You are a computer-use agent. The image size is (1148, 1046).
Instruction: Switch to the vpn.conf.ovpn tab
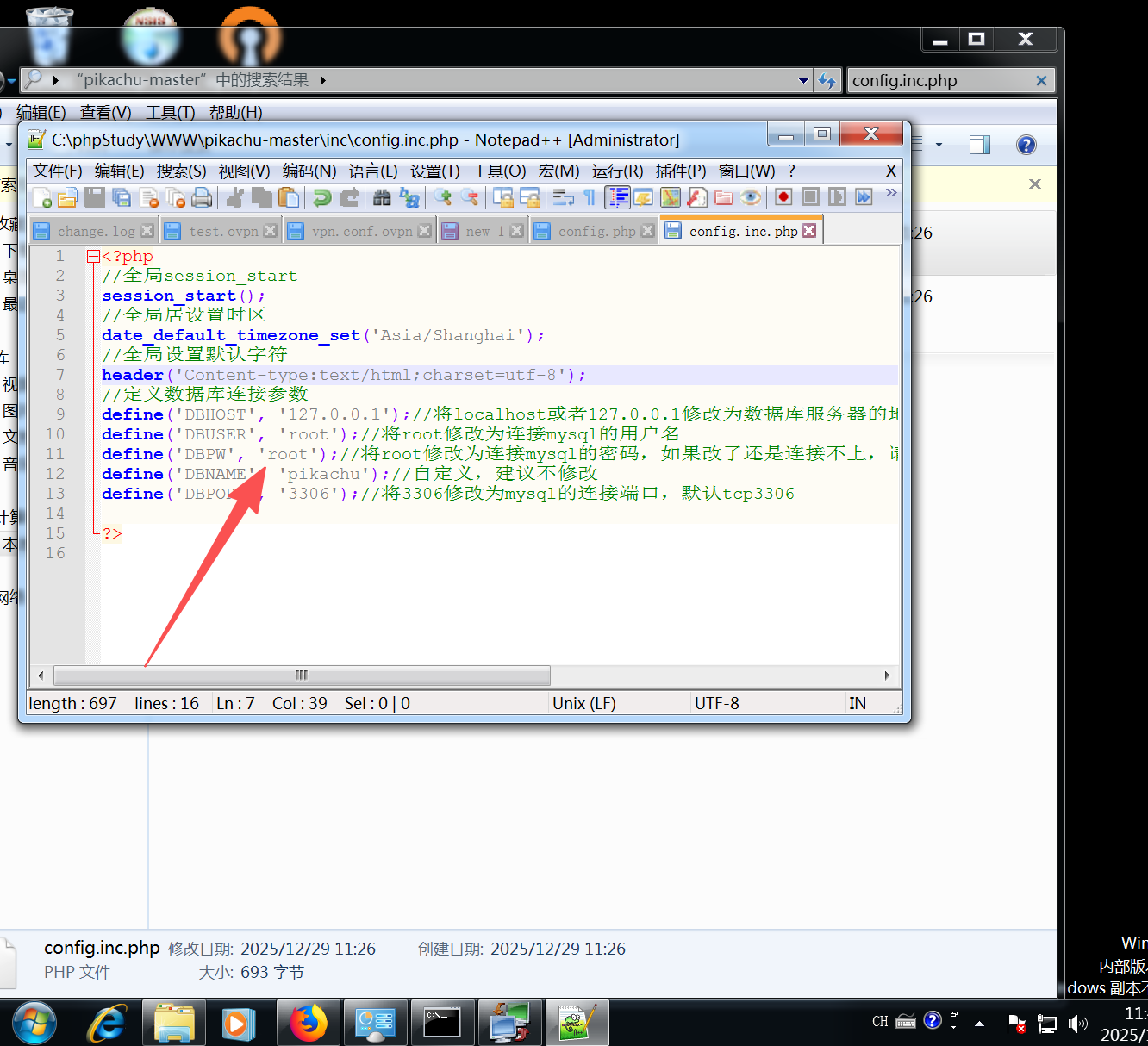pos(360,231)
